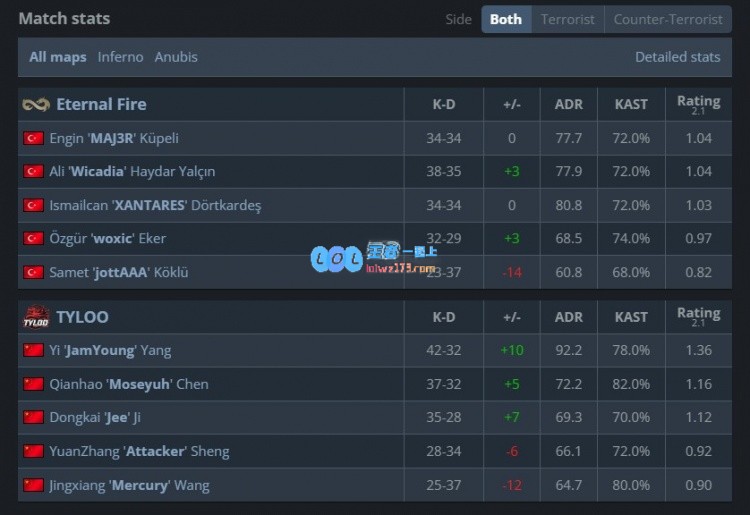This screenshot has width=750, height=515.
Task: Switch to the Anubis map tab
Action: tap(176, 57)
